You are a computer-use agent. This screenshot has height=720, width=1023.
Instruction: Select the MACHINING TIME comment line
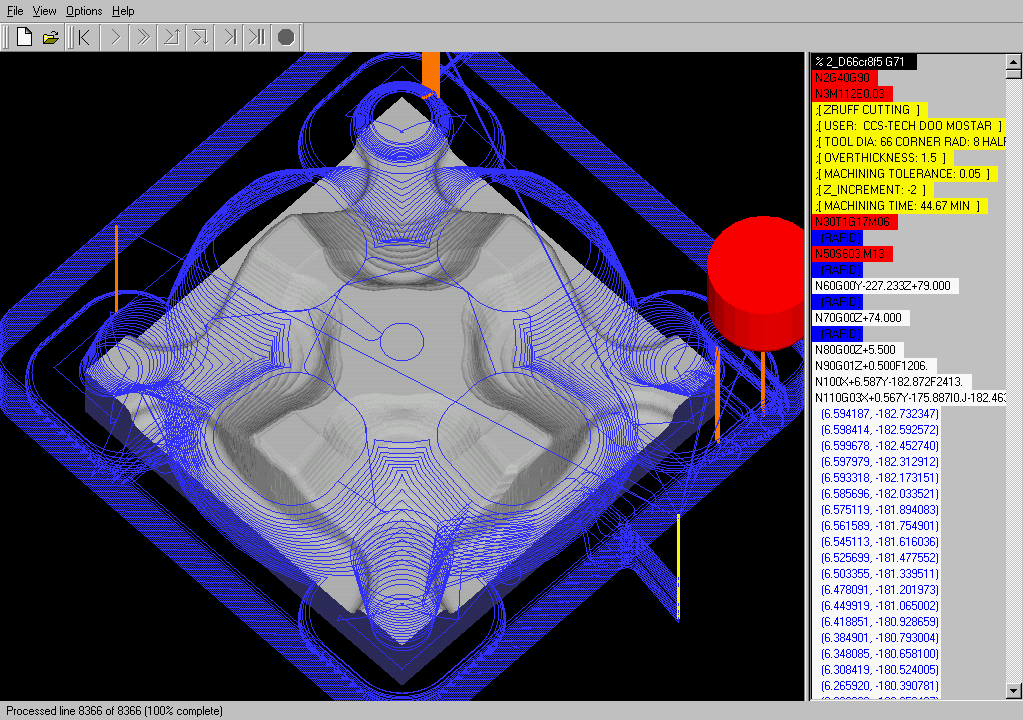(x=900, y=206)
